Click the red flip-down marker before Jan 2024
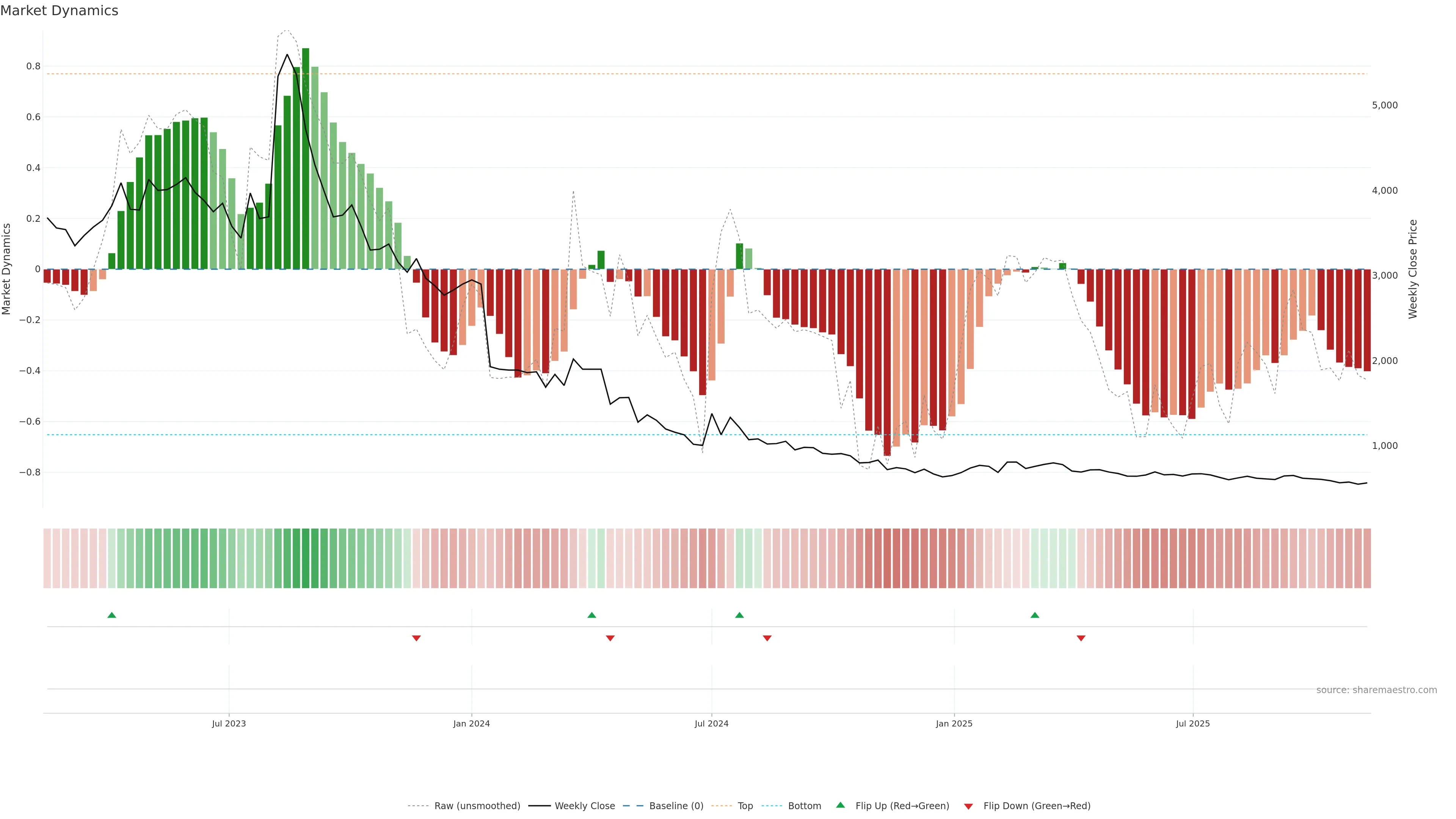 pos(416,638)
